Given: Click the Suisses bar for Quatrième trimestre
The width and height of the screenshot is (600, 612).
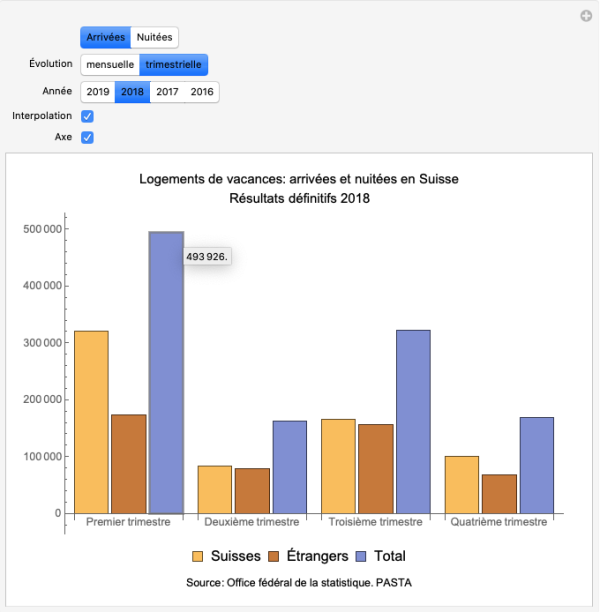Looking at the screenshot, I should coord(462,484).
